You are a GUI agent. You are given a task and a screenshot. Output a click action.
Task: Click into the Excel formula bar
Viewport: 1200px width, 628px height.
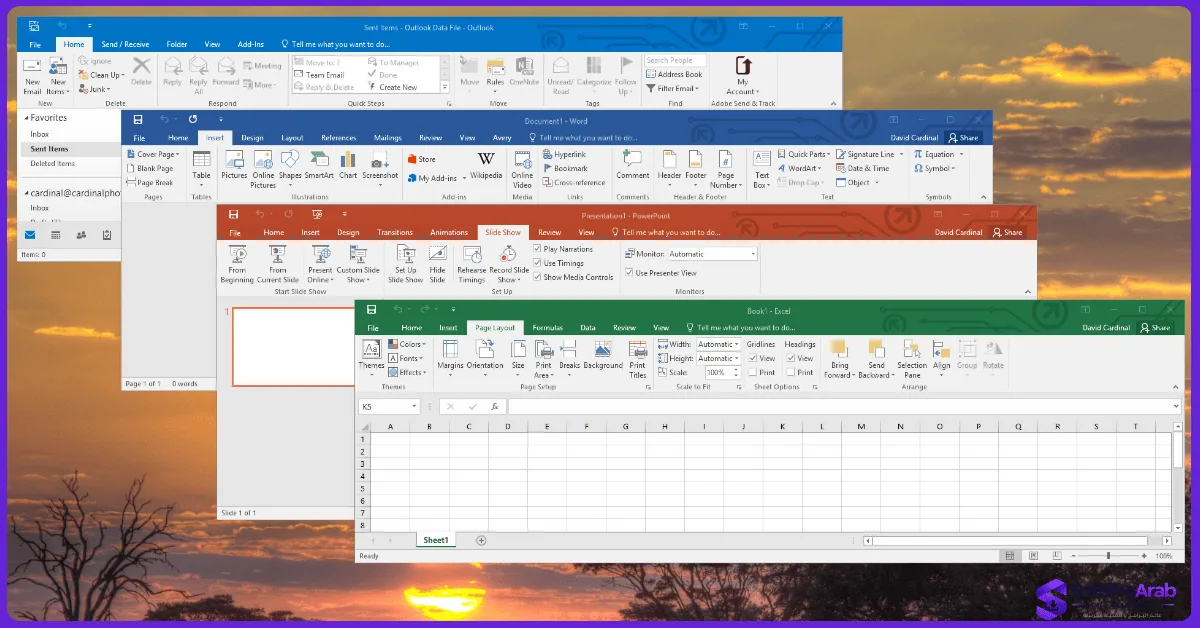(844, 407)
